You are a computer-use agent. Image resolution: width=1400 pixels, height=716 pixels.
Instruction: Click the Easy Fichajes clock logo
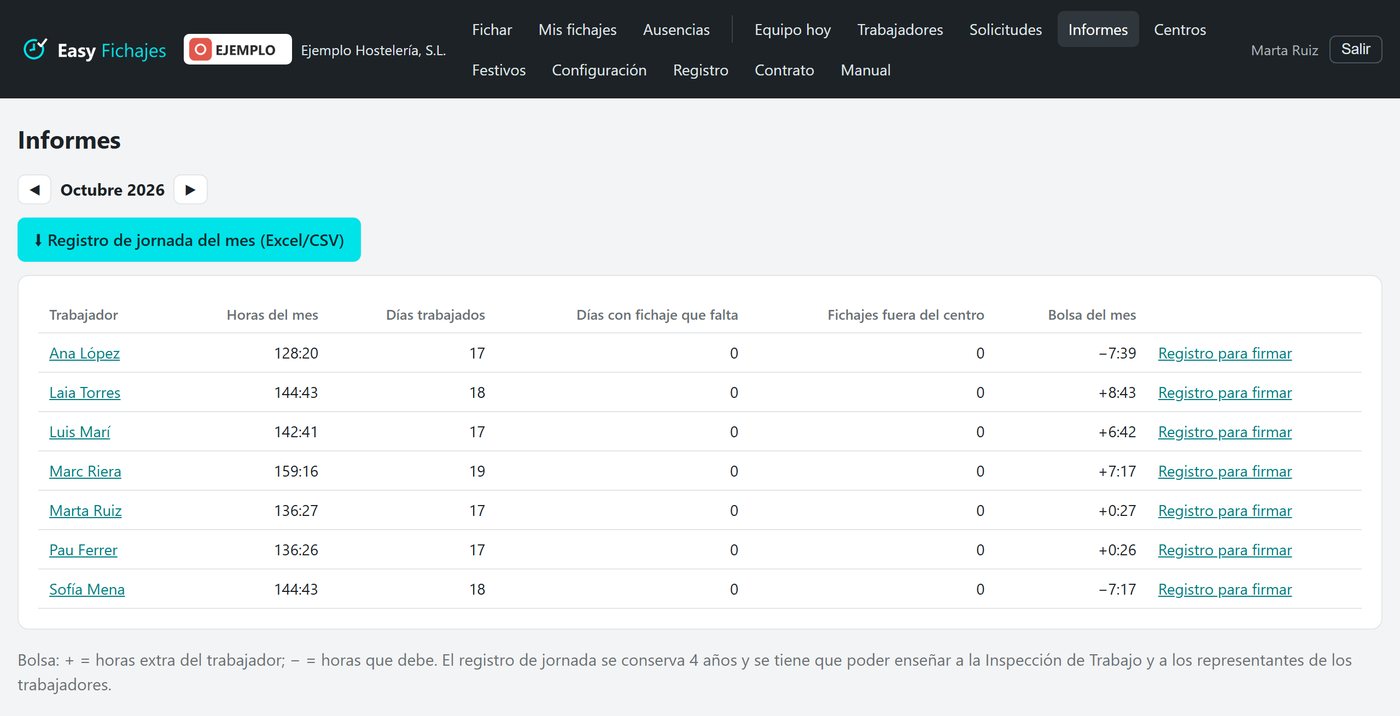tap(36, 49)
